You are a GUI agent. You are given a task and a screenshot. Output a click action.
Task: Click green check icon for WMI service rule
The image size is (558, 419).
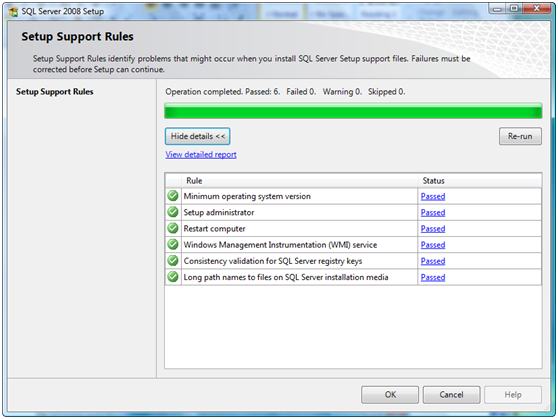[x=173, y=245]
